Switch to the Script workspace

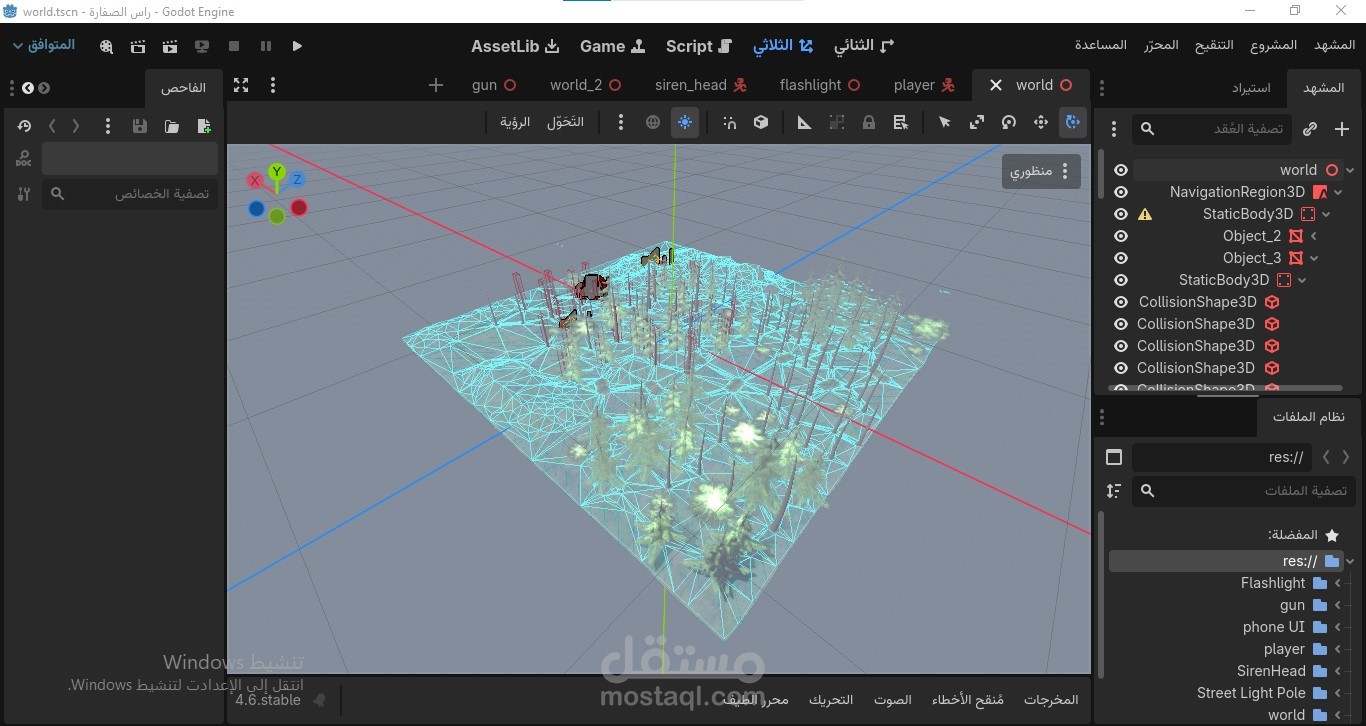pos(699,46)
